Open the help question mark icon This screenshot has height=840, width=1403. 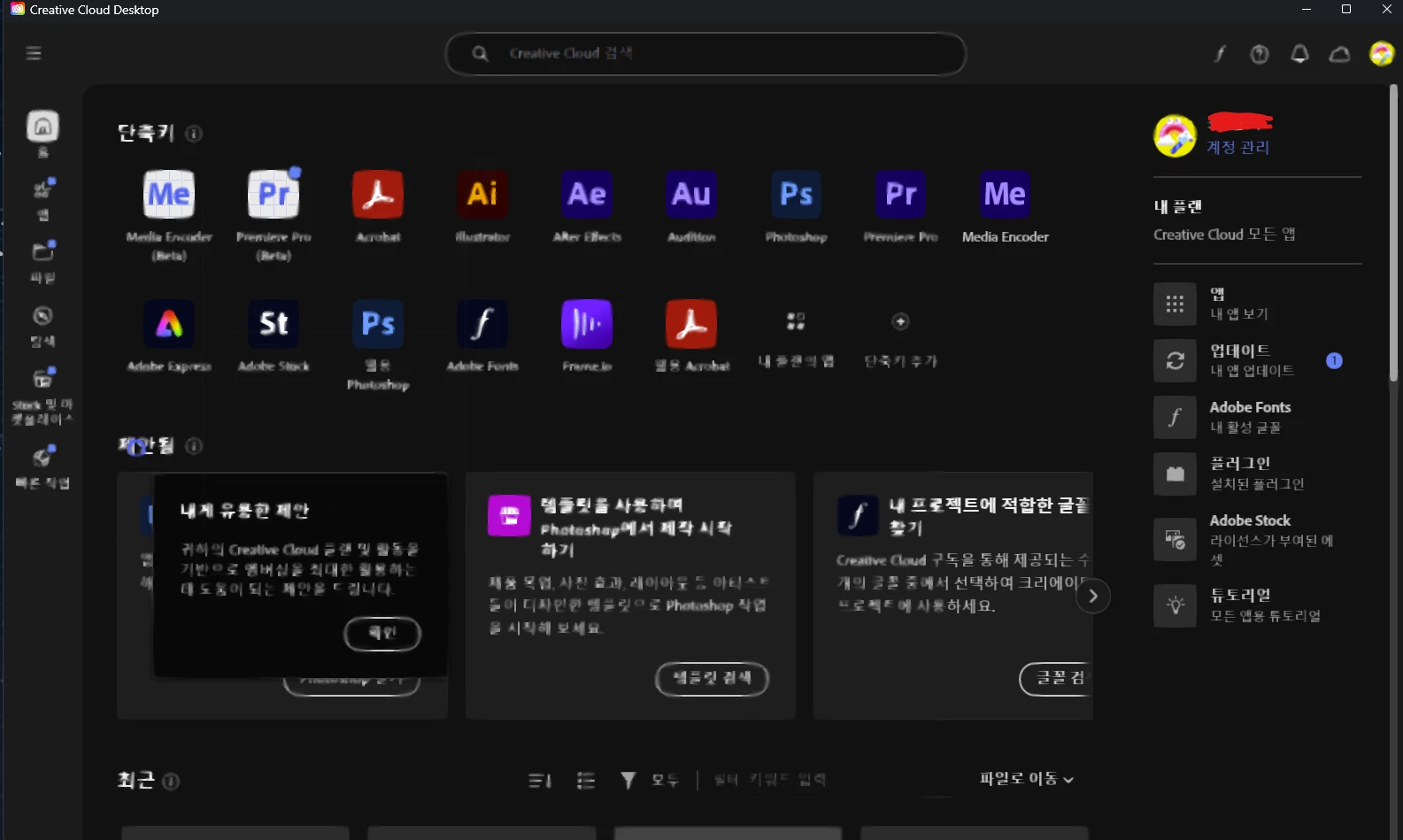click(x=1260, y=54)
